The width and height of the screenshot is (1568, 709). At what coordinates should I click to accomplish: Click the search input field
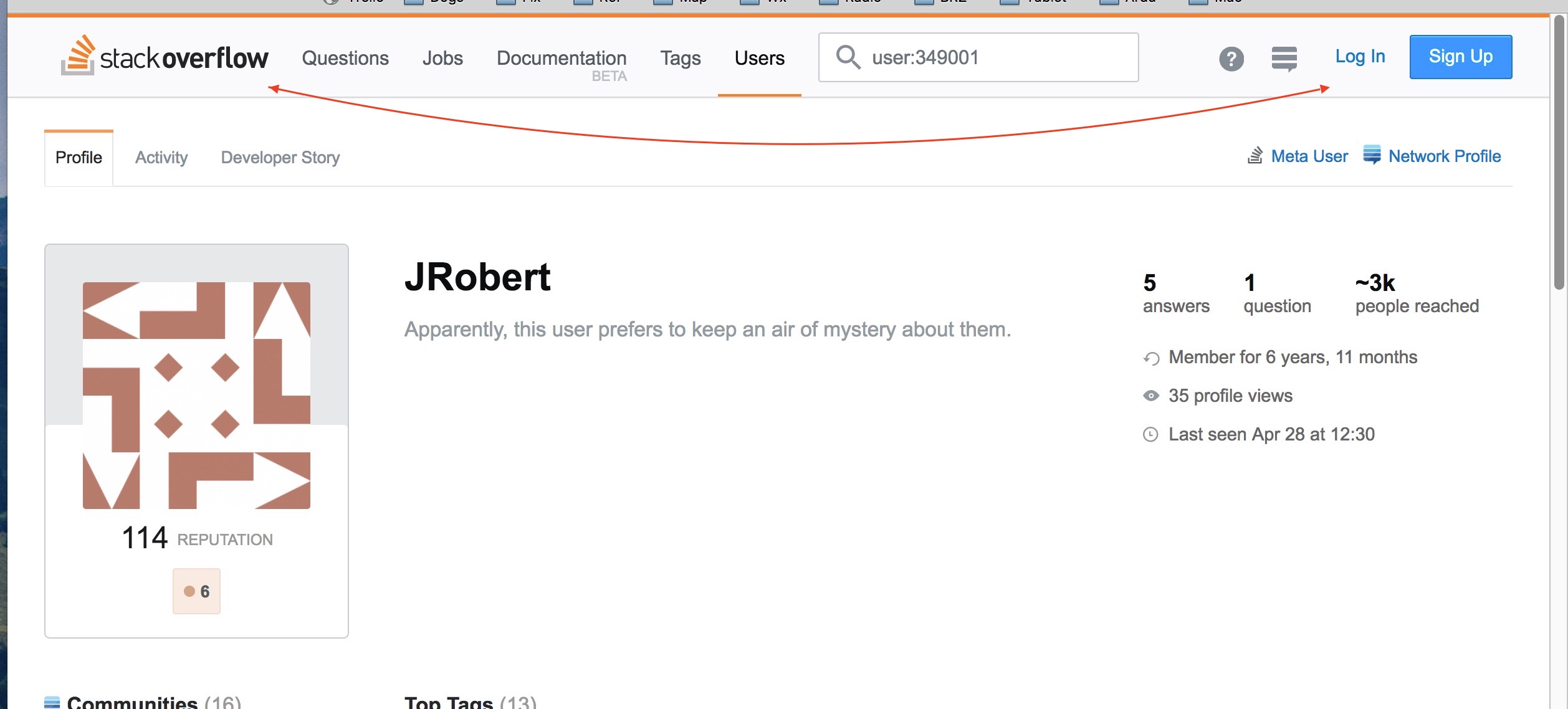[x=979, y=56]
